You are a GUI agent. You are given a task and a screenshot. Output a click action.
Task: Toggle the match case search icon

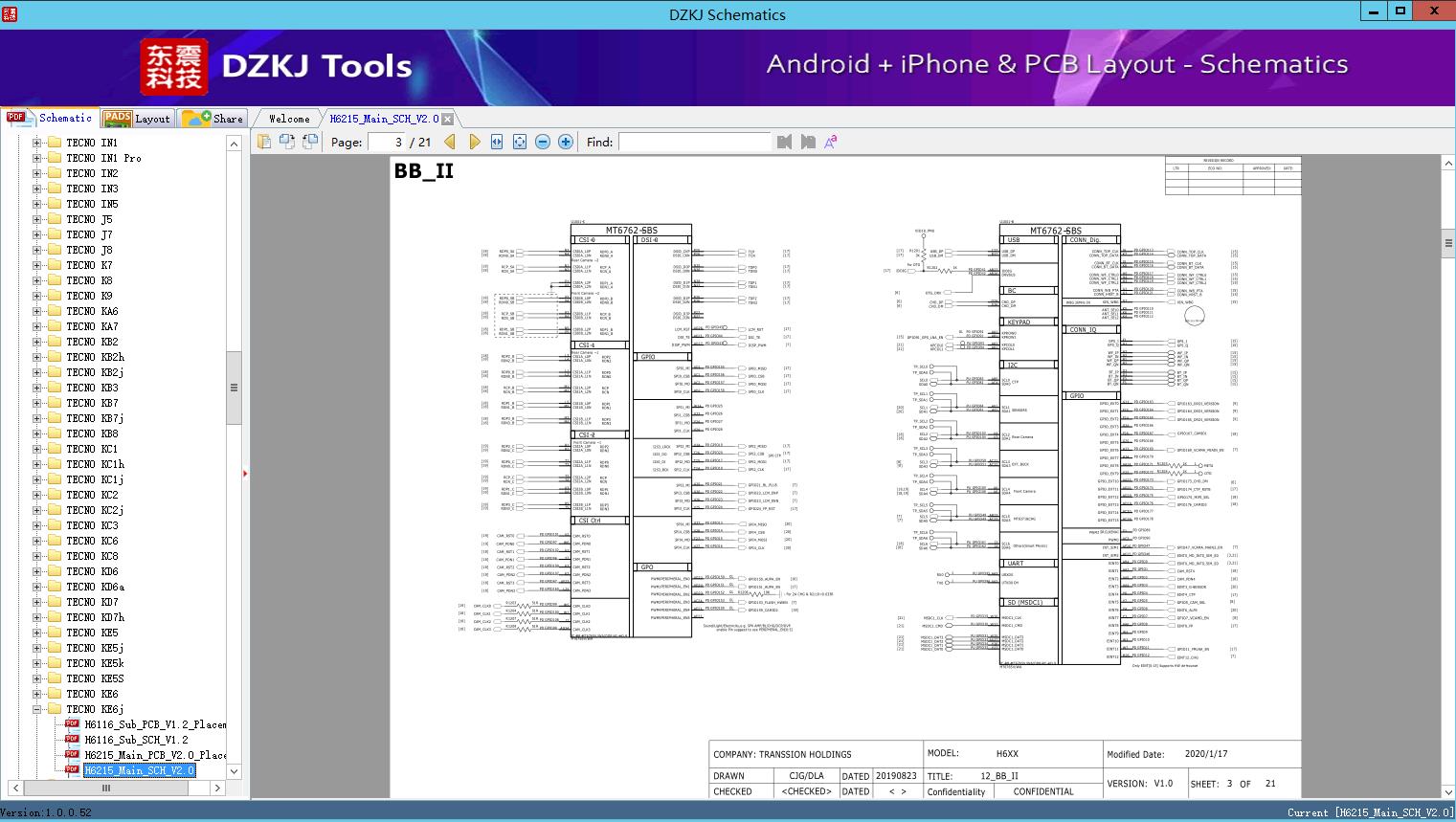tap(831, 142)
